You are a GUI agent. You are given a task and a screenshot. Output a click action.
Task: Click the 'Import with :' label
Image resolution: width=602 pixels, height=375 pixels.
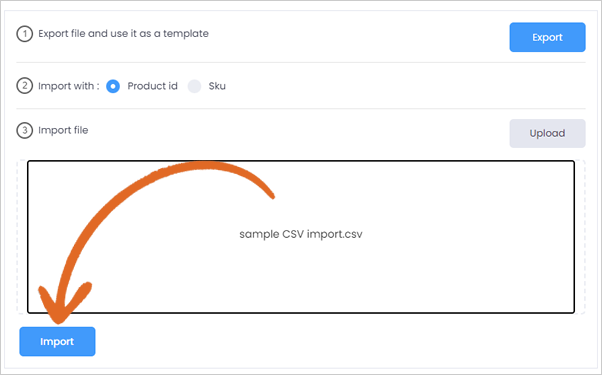pyautogui.click(x=68, y=86)
